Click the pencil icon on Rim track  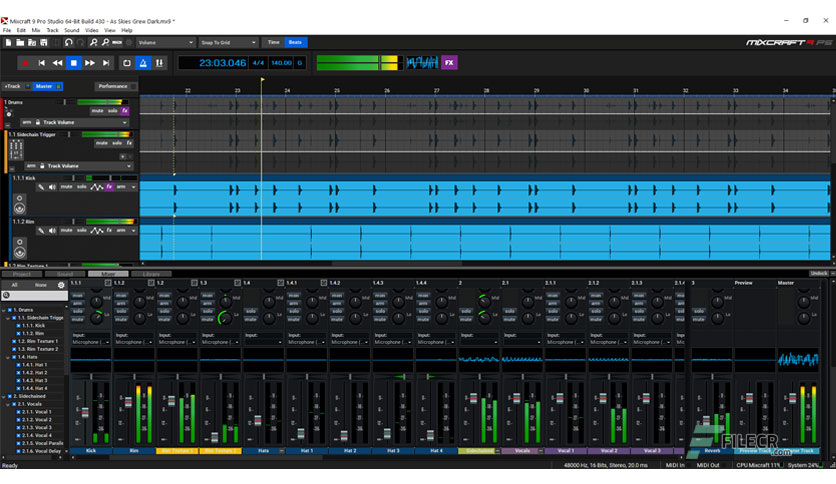click(41, 231)
